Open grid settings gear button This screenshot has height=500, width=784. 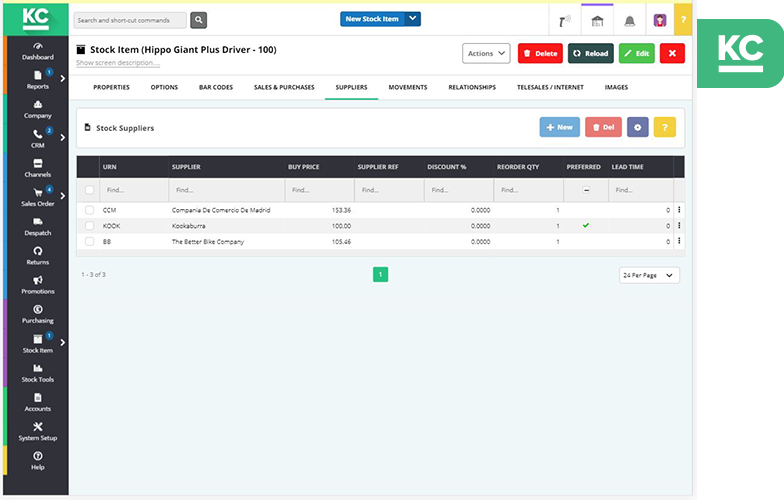(638, 127)
